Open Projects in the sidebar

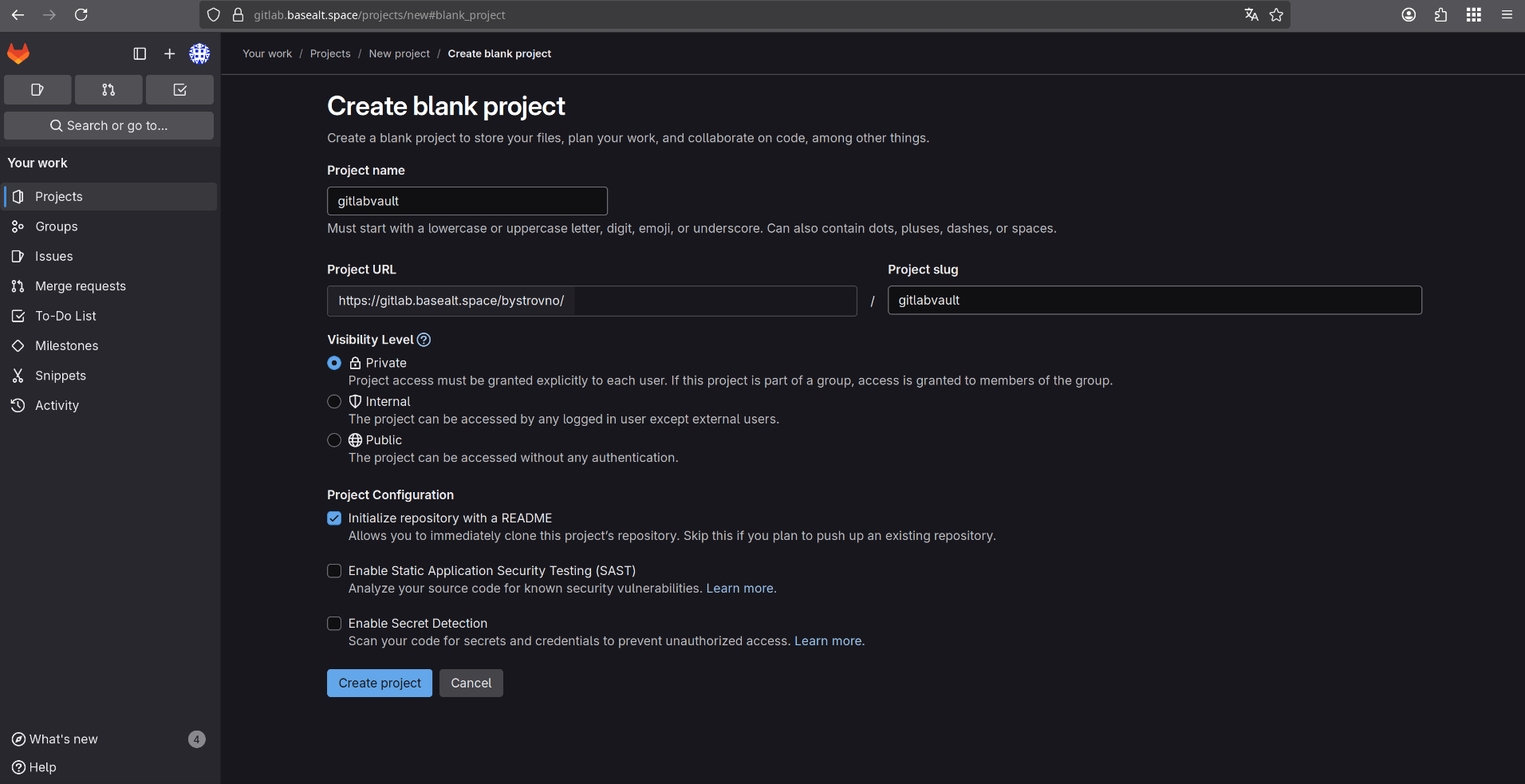click(110, 196)
